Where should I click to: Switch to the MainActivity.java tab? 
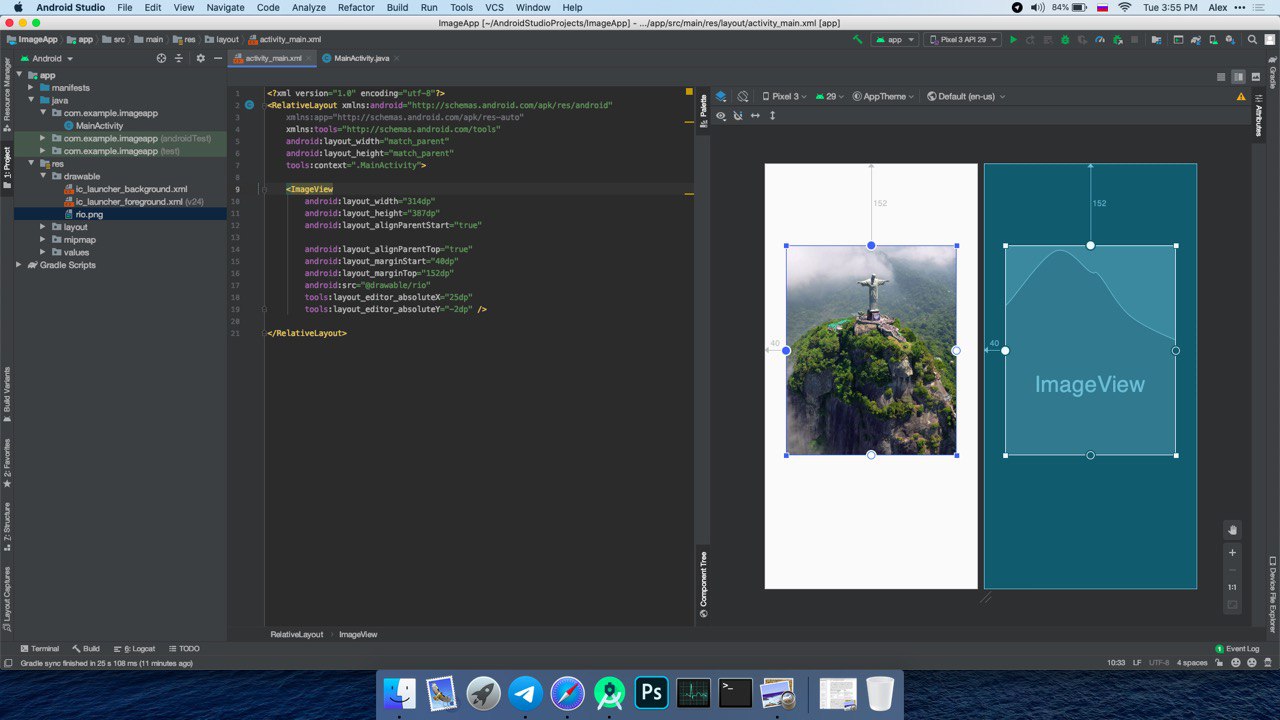pos(361,58)
